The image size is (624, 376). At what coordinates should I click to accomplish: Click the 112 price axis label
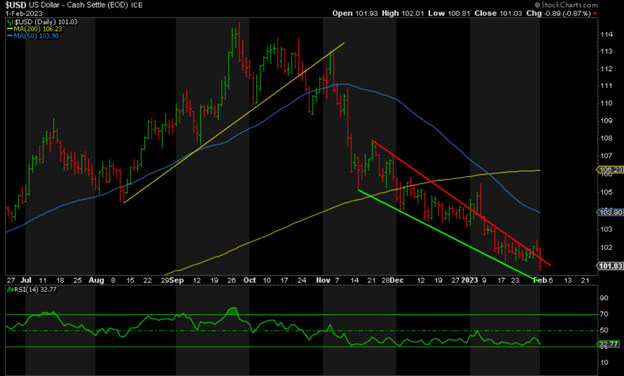(606, 69)
